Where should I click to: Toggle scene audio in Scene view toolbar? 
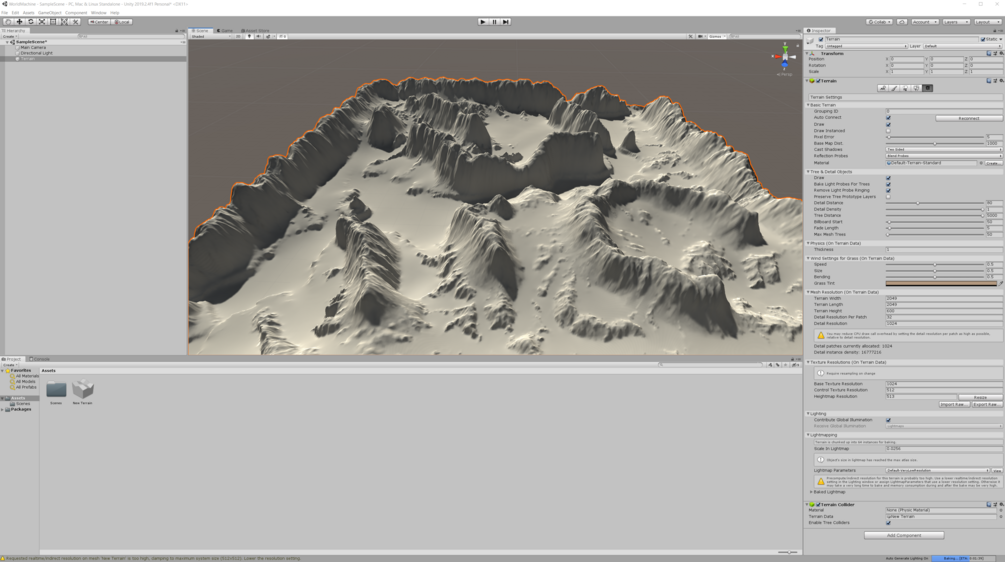point(258,37)
